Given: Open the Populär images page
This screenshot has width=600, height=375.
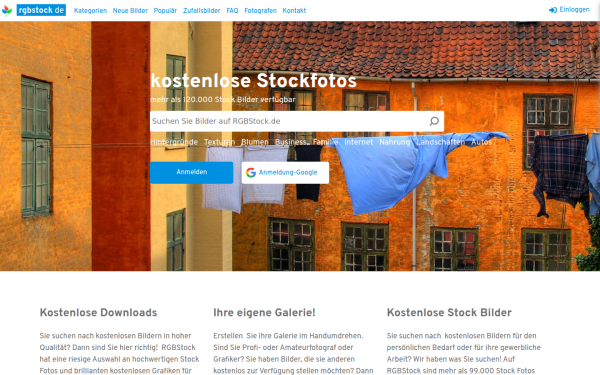Looking at the screenshot, I should (x=165, y=11).
